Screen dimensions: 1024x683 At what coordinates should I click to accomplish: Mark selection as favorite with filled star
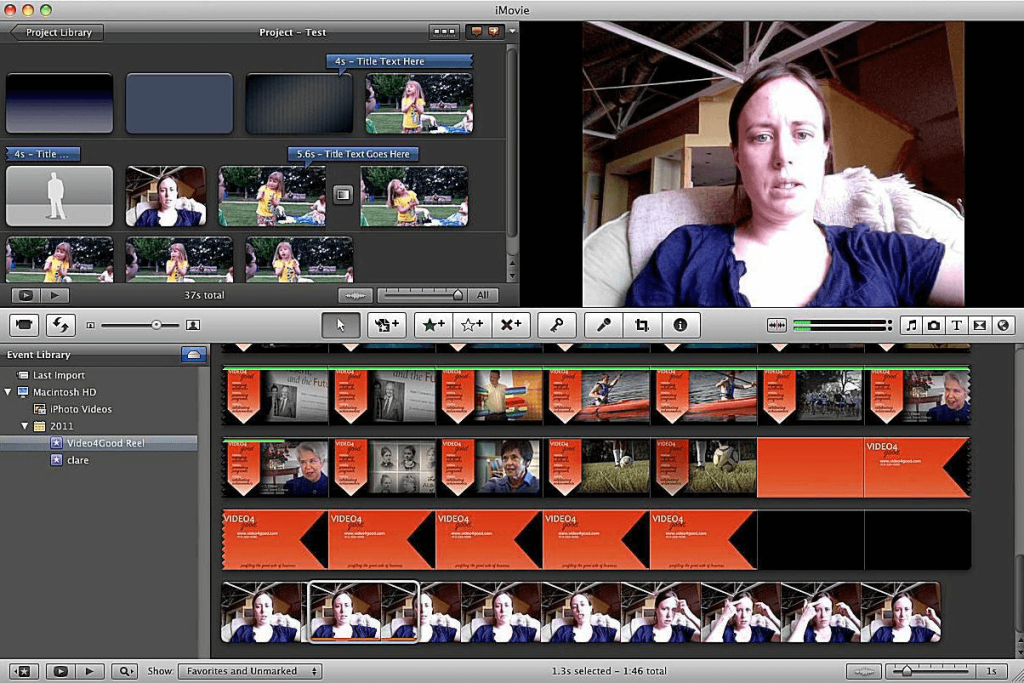pos(434,325)
